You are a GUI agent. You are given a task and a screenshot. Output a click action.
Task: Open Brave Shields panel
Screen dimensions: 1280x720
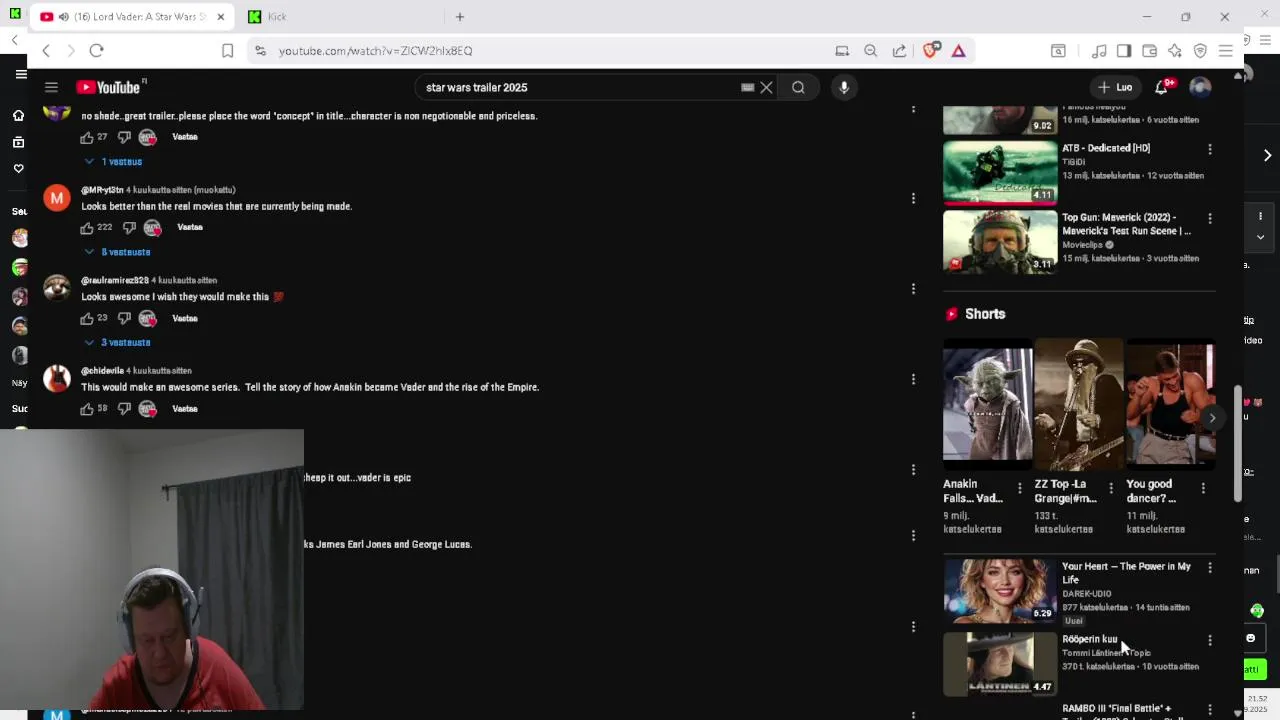(x=931, y=51)
